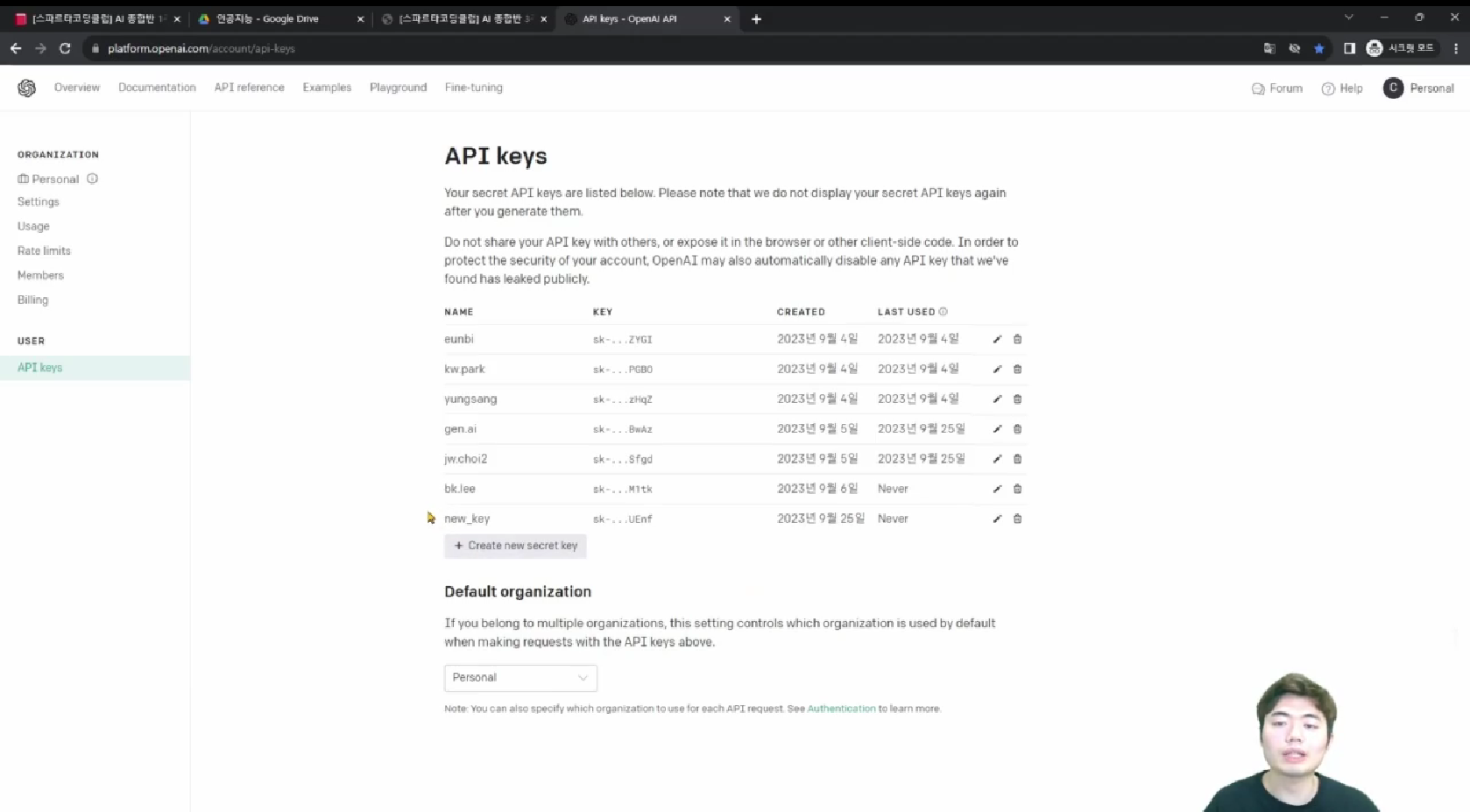Click the masked key ending in Sfgd
The image size is (1470, 812).
[623, 459]
